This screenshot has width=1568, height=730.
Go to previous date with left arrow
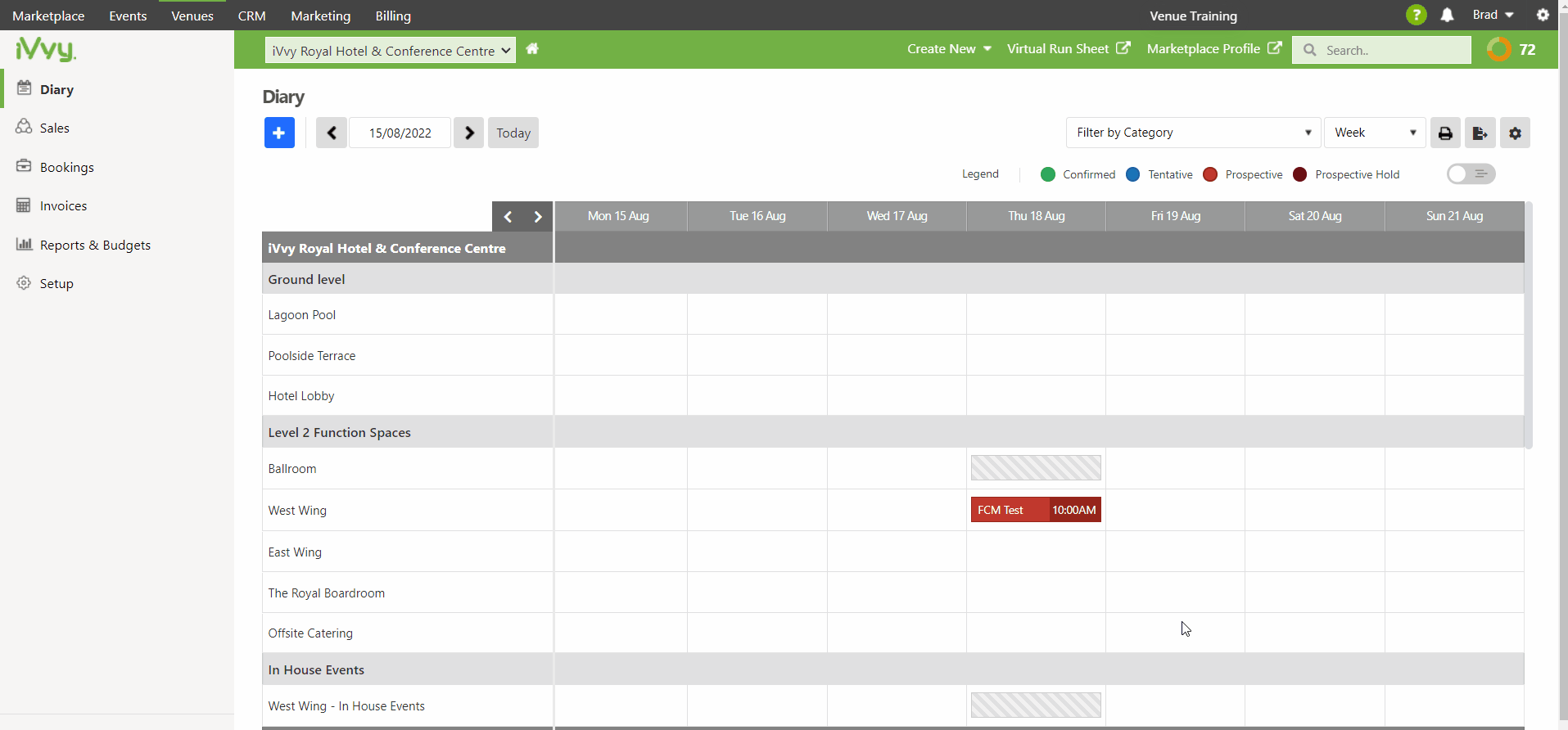(332, 133)
